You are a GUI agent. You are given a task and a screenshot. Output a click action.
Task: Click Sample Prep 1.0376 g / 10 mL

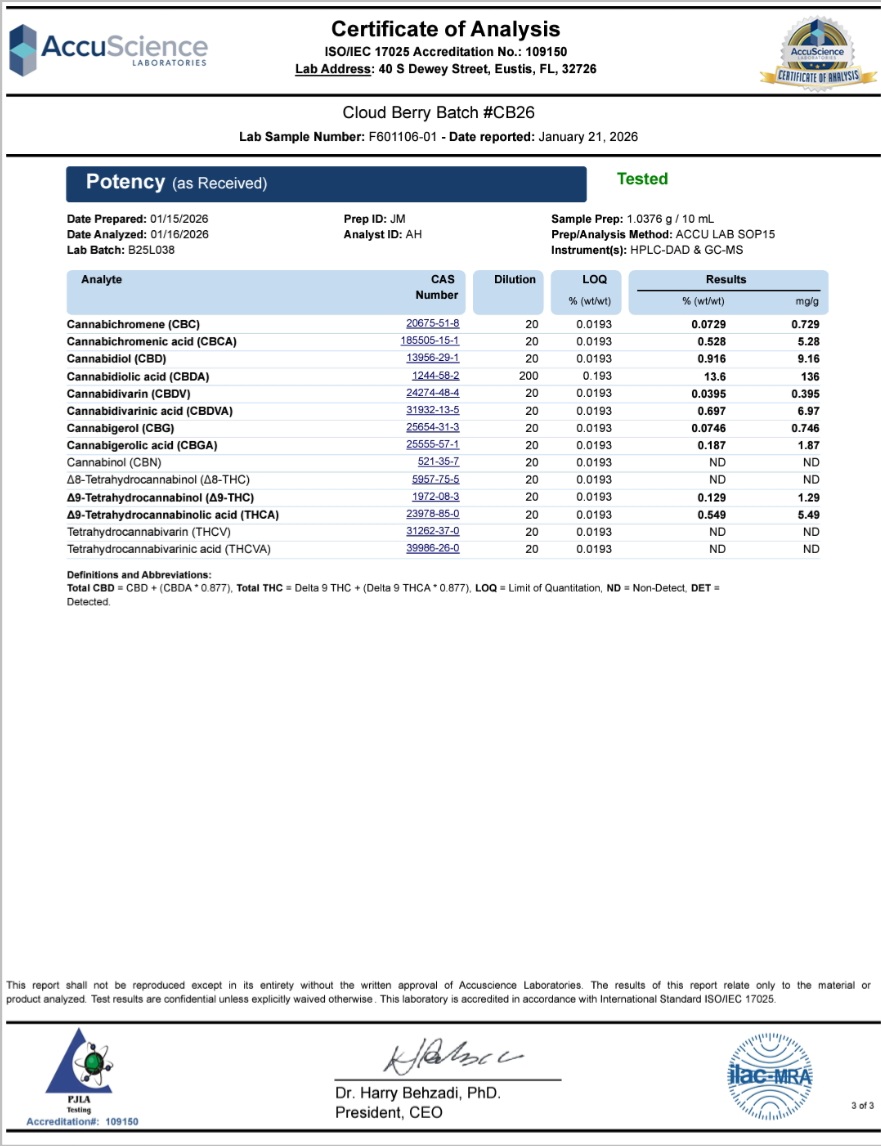(x=632, y=219)
